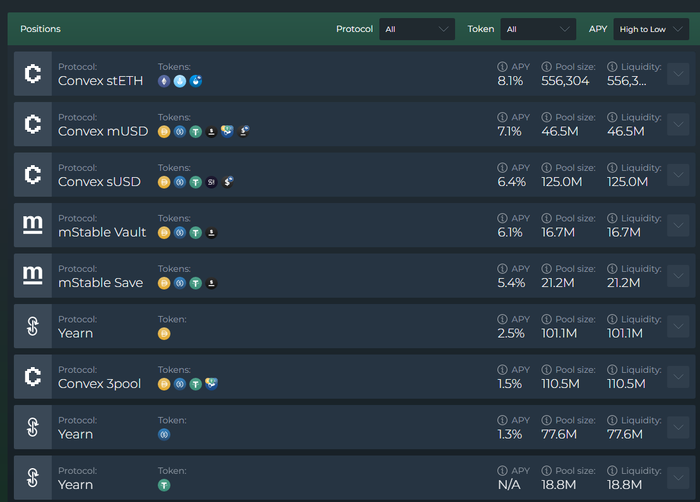Click the USDT token icon in Convex mUSD

tap(196, 132)
